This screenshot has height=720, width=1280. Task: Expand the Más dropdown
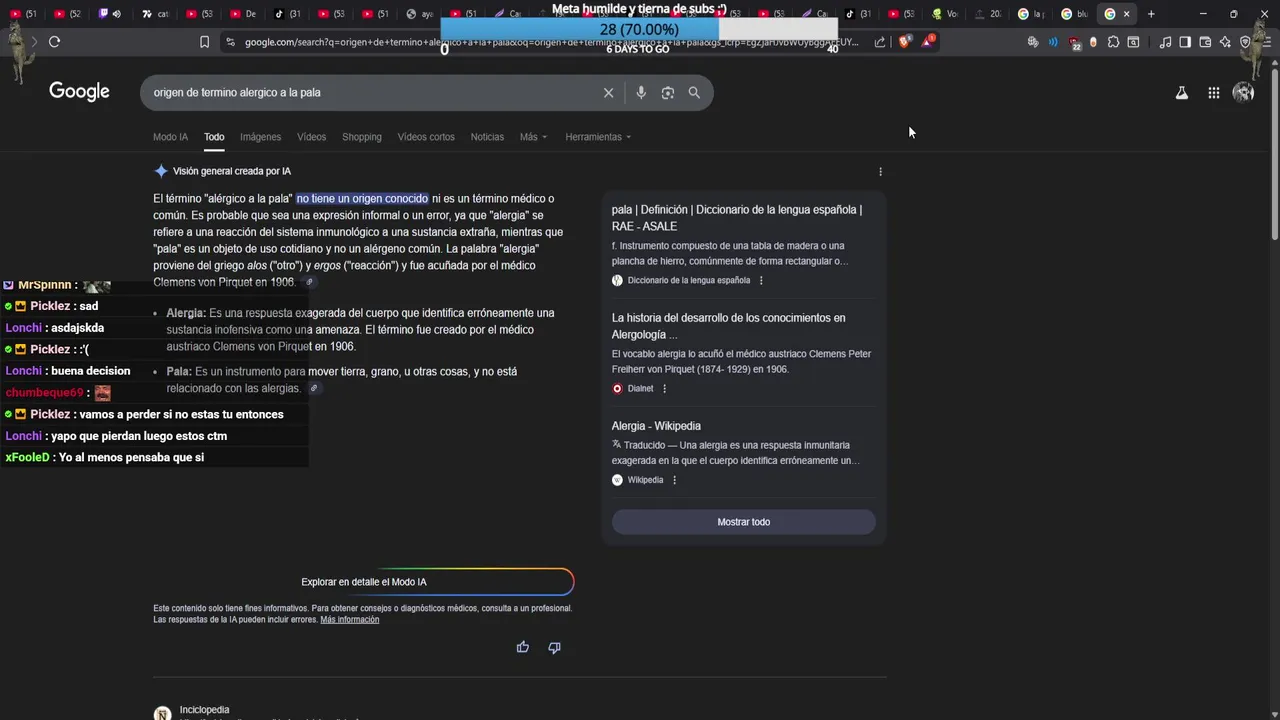coord(533,137)
